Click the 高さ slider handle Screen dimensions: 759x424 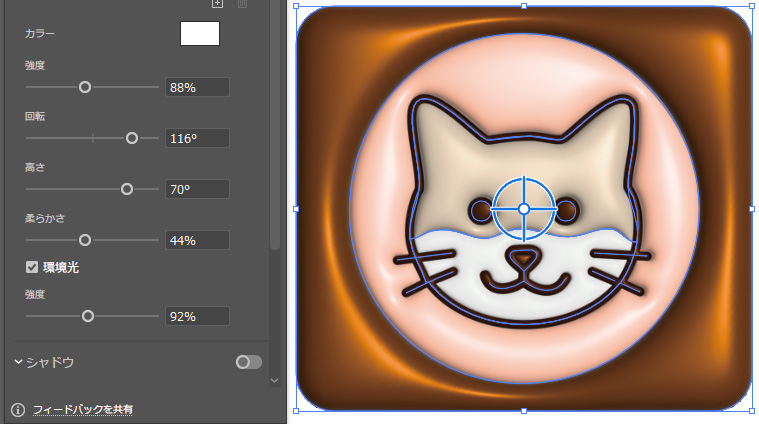(127, 189)
